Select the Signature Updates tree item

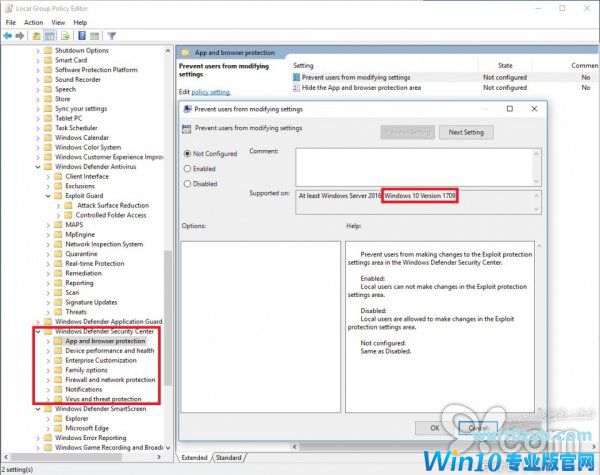(x=91, y=302)
